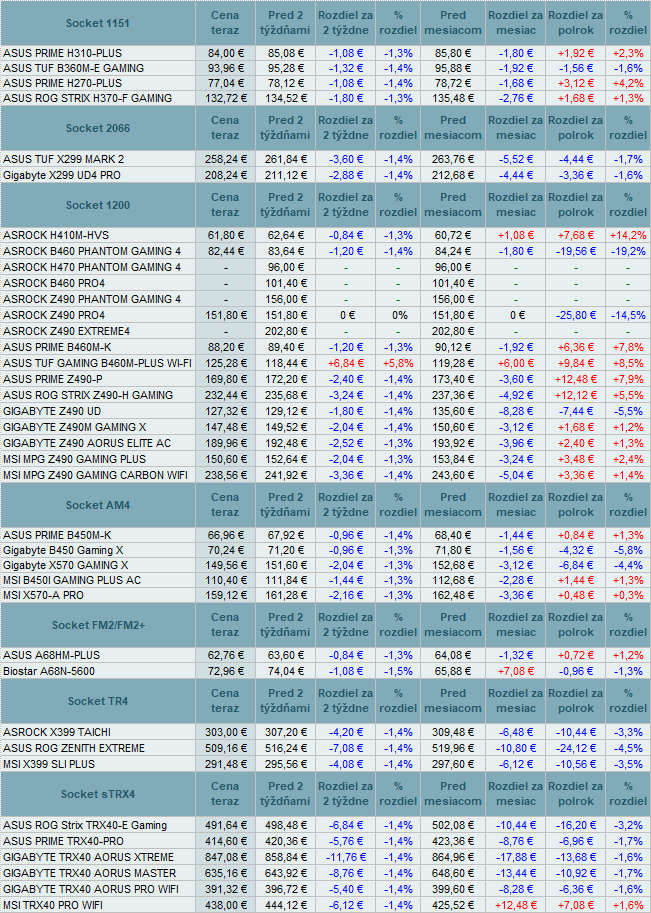Click ASUS ROG STRIX H370-F GAMING name
The image size is (651, 913).
tap(87, 98)
